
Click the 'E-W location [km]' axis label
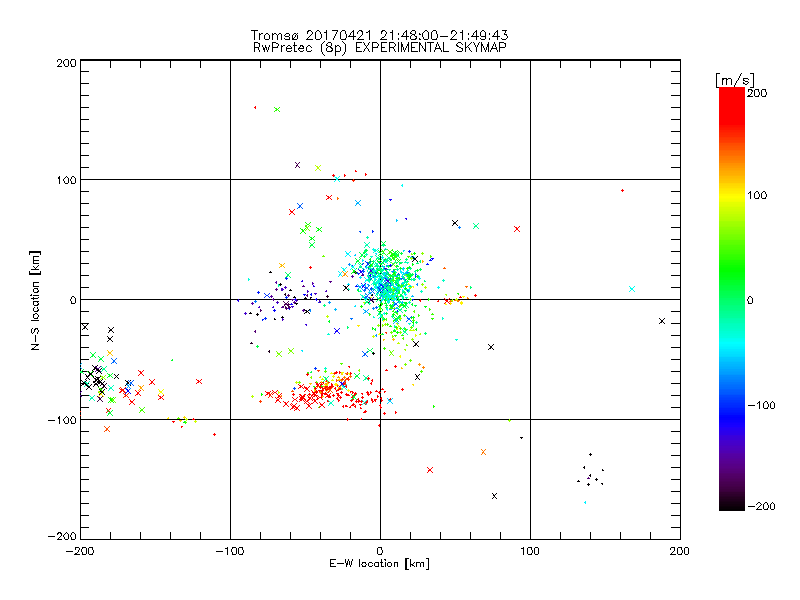[x=379, y=564]
